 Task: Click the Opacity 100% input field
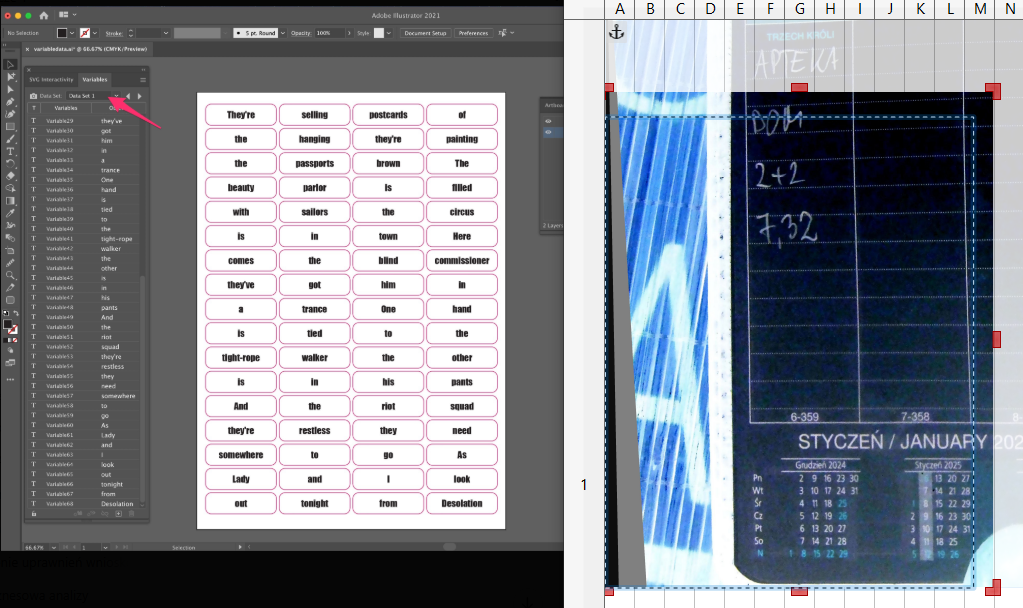coord(325,33)
